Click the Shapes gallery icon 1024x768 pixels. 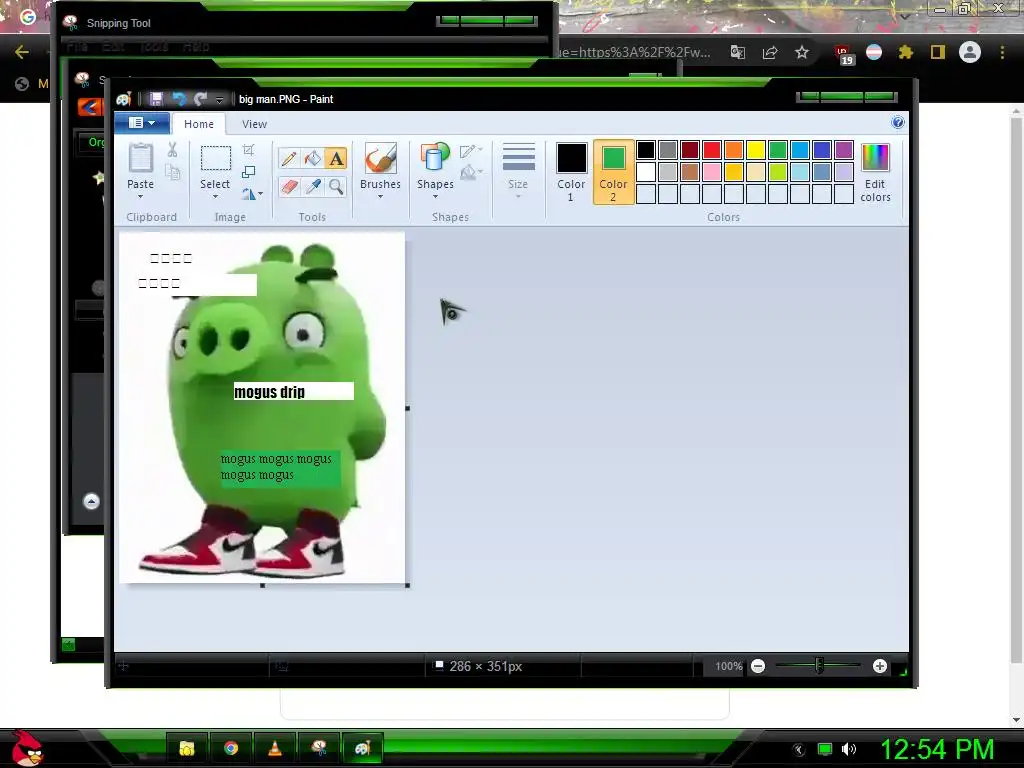435,158
